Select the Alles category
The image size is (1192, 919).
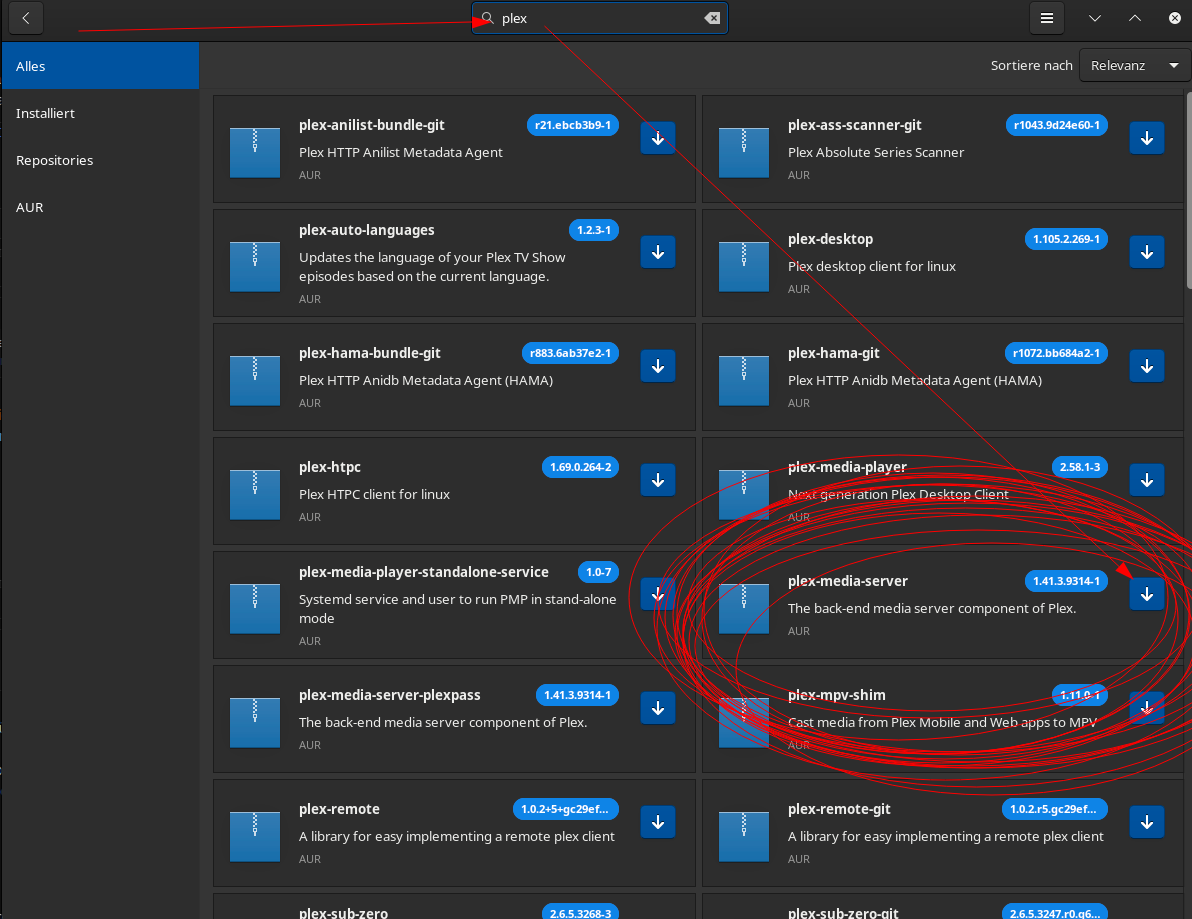click(100, 66)
